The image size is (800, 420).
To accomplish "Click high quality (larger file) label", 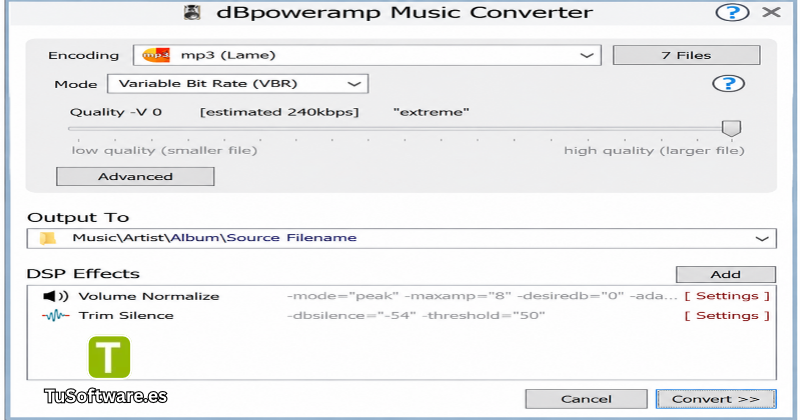I will tap(654, 151).
